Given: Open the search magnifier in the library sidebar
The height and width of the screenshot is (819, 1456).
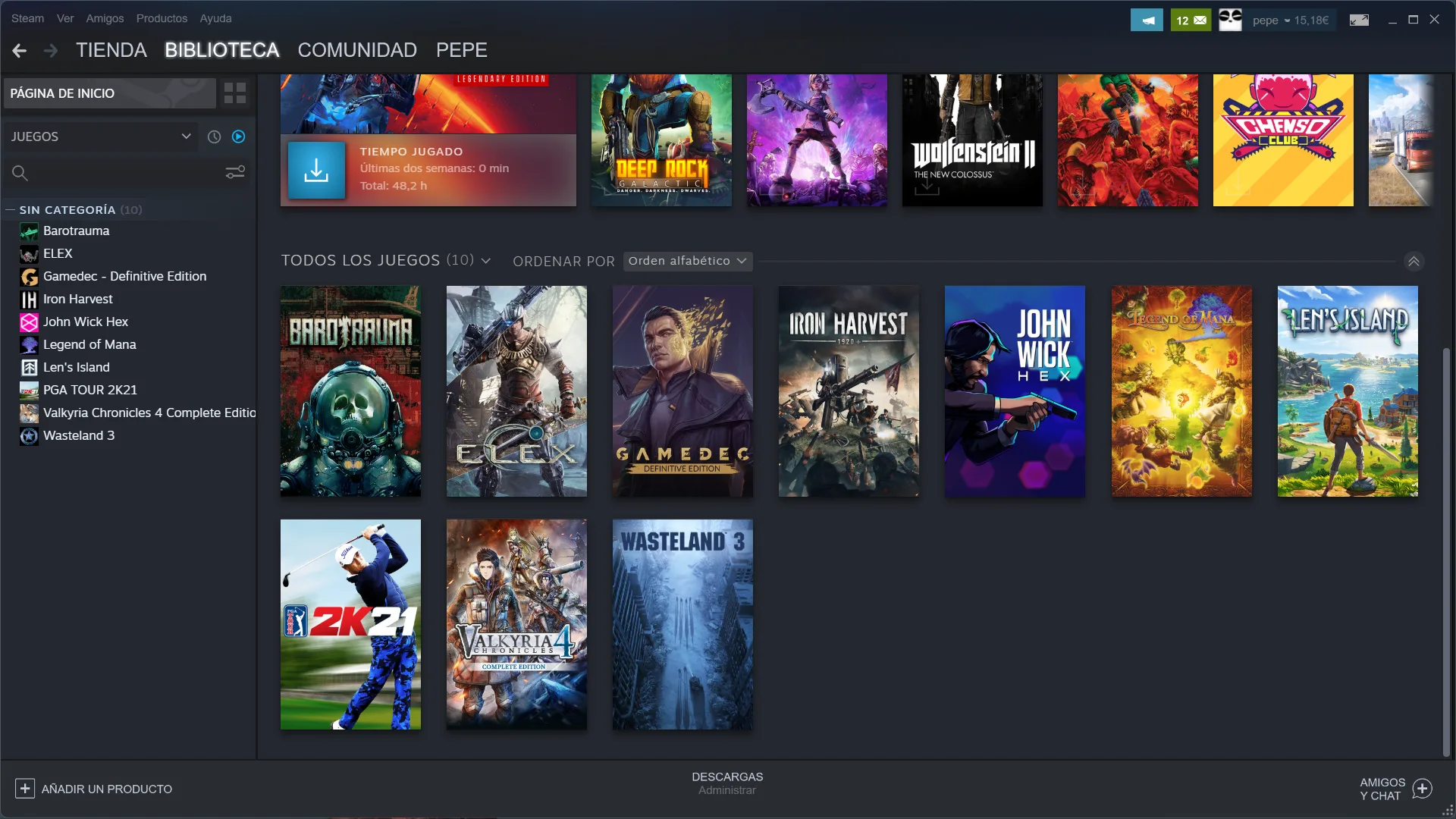Looking at the screenshot, I should click(x=20, y=173).
